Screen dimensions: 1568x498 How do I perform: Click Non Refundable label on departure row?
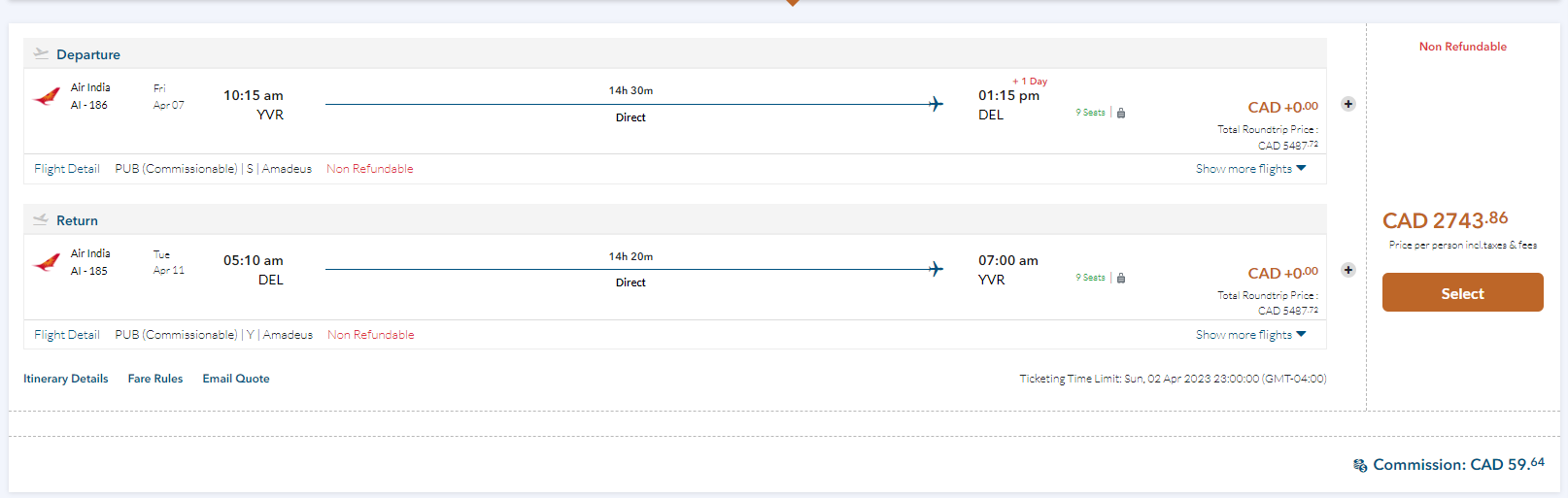coord(370,169)
